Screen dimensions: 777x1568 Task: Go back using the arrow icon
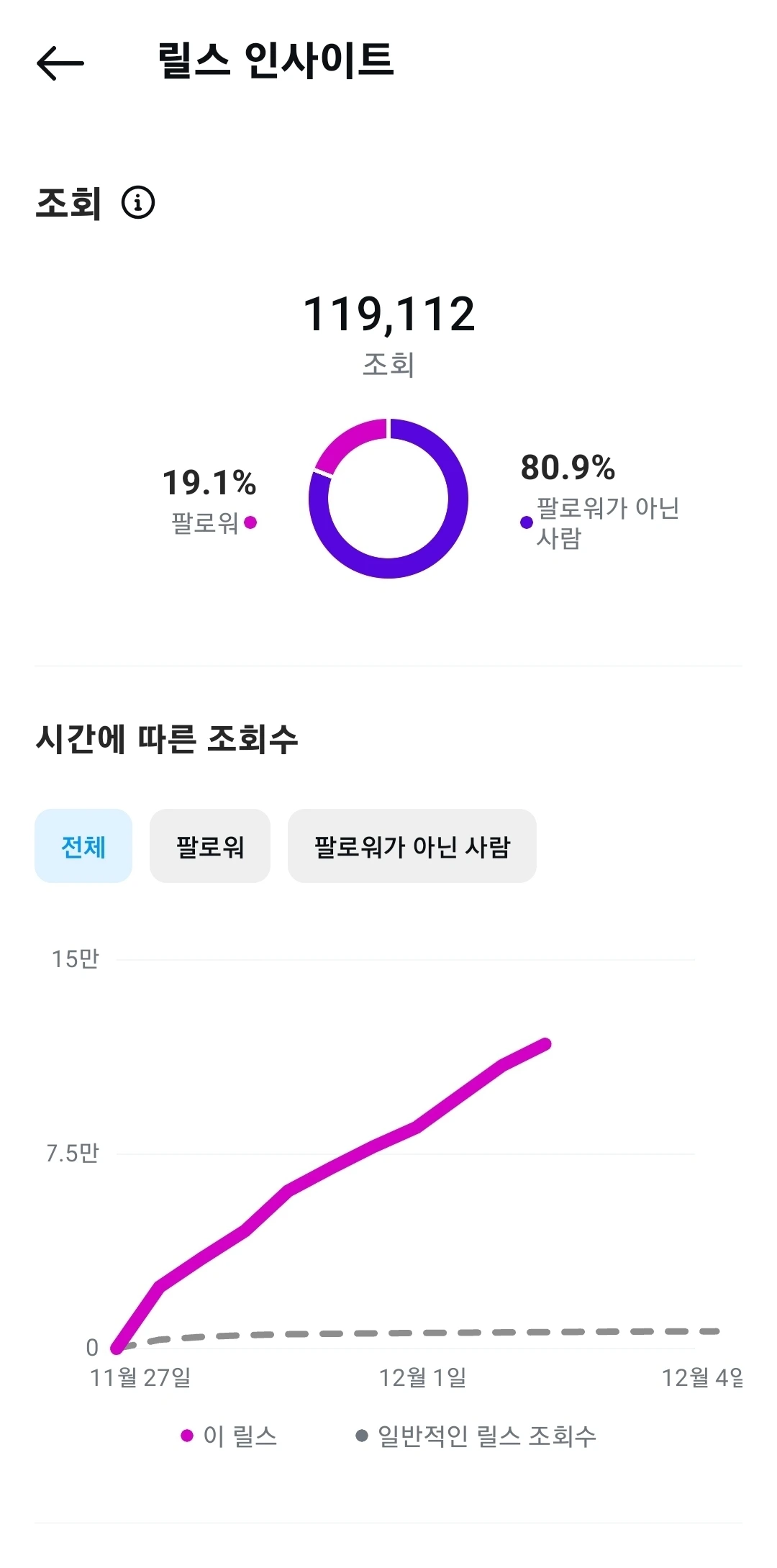pyautogui.click(x=60, y=63)
